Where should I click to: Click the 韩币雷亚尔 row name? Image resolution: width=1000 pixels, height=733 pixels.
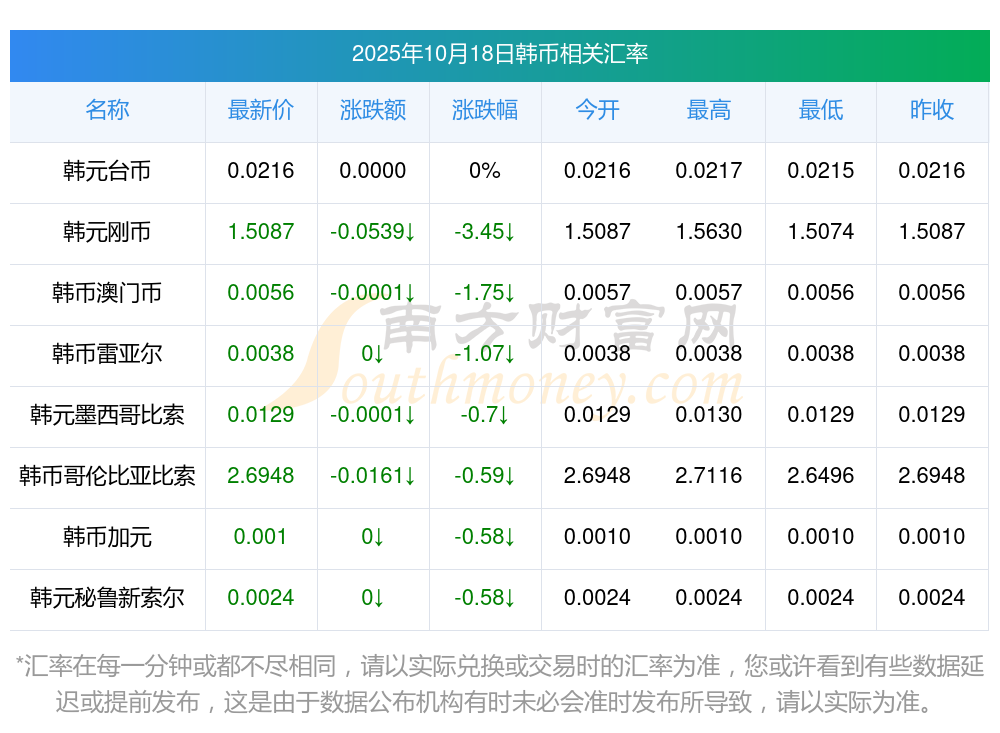[x=107, y=354]
